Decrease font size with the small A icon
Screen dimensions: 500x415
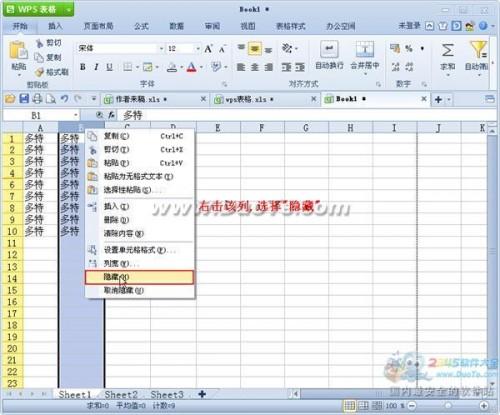(x=222, y=49)
